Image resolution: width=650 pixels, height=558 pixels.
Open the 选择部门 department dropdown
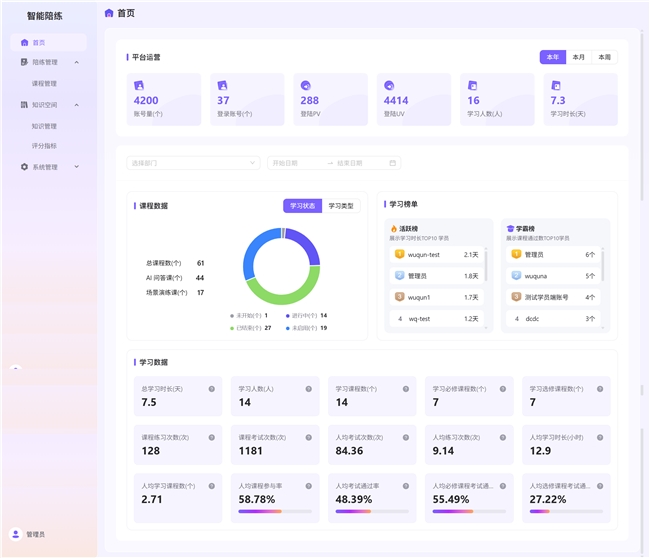(x=193, y=163)
